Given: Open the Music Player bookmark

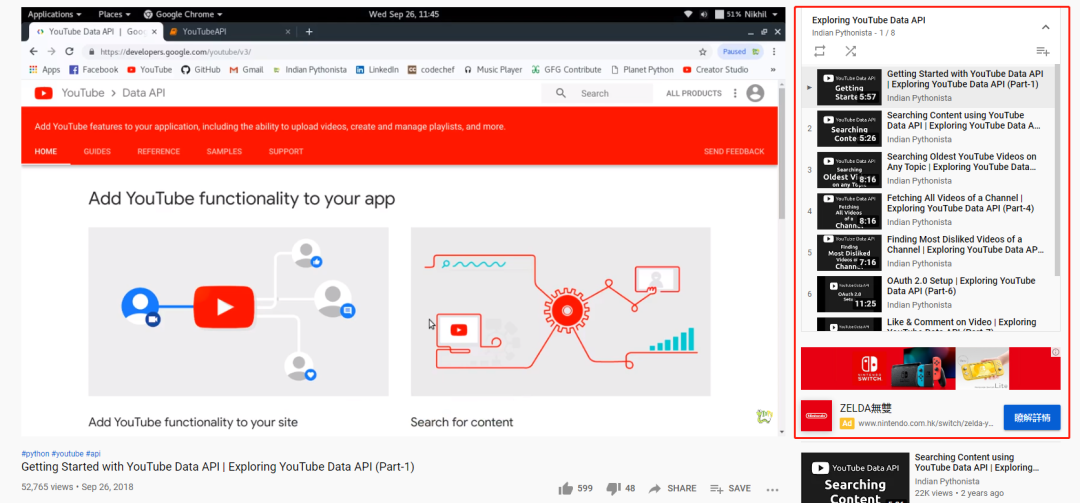Looking at the screenshot, I should [x=492, y=70].
